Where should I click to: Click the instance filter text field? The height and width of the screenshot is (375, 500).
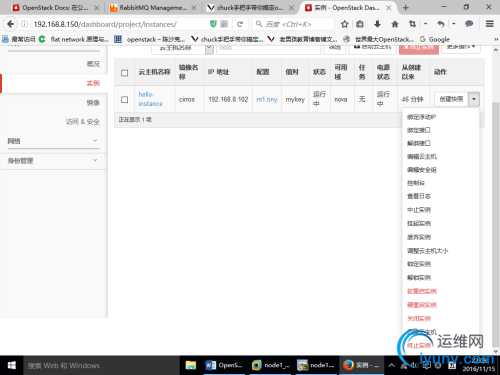point(269,48)
